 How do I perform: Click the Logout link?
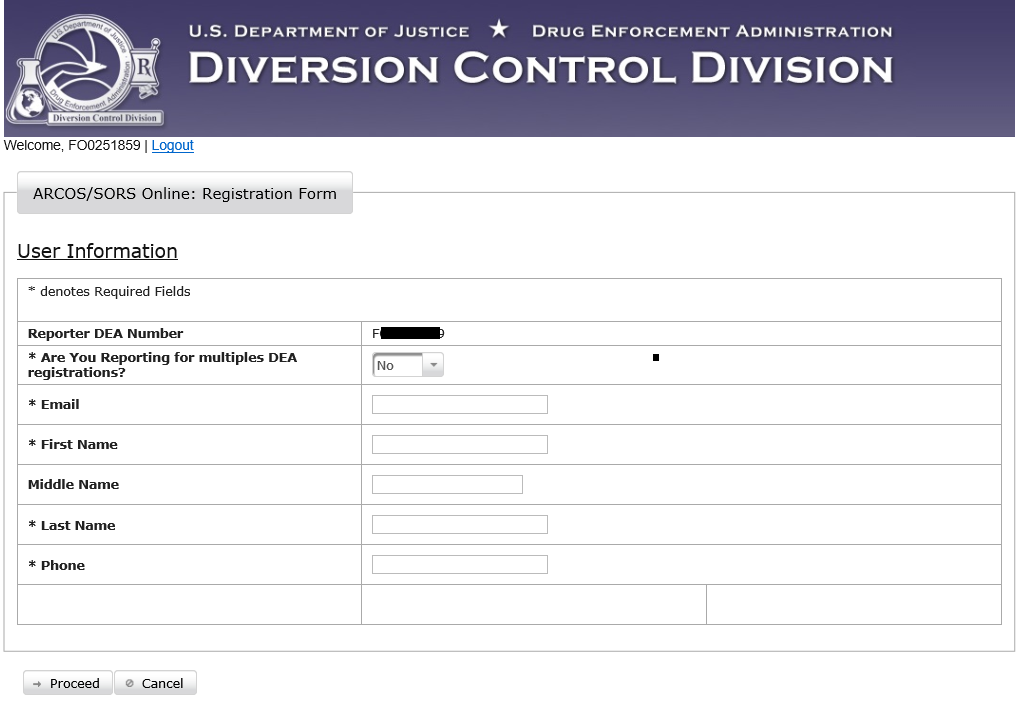172,146
